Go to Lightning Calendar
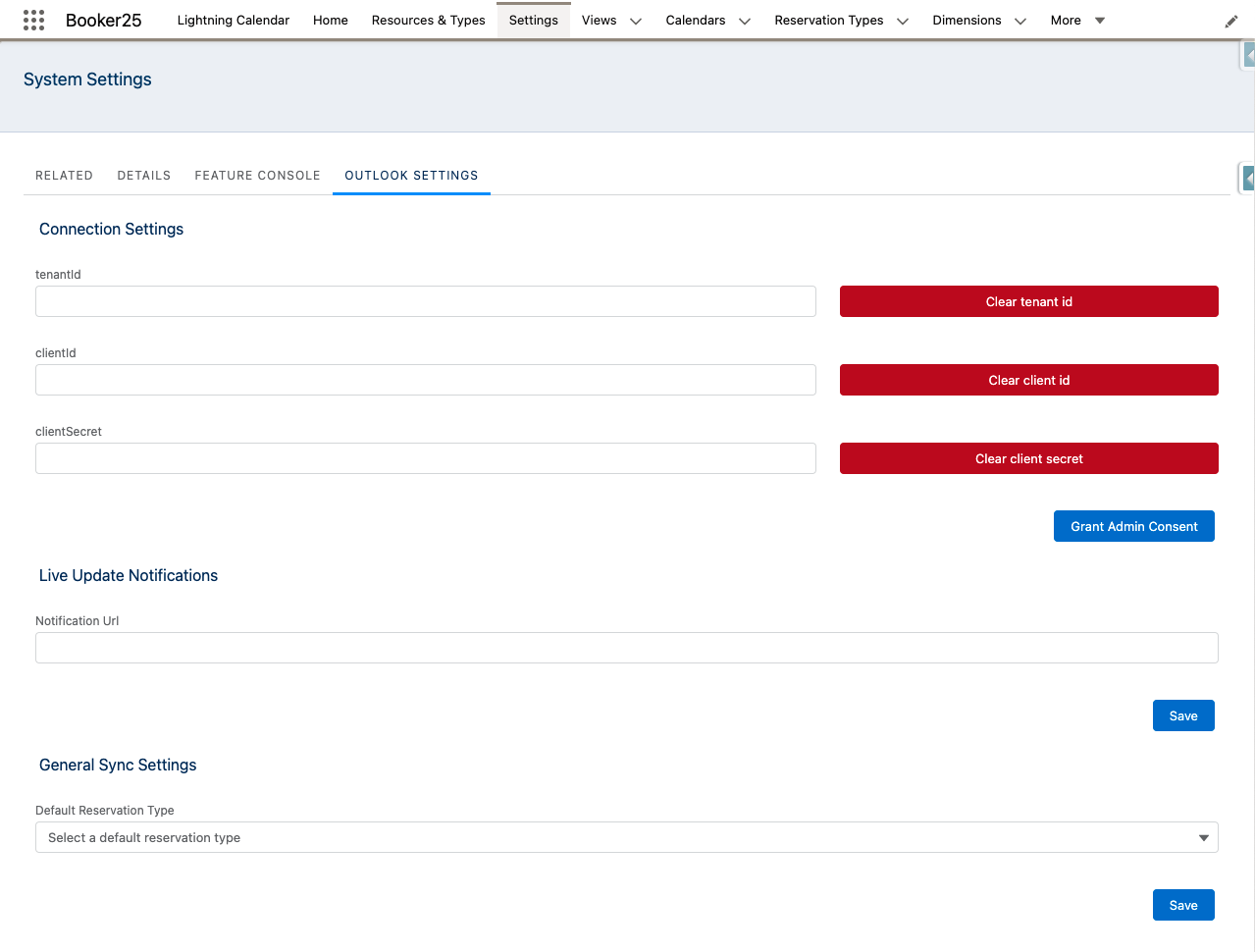This screenshot has width=1255, height=952. pos(233,21)
